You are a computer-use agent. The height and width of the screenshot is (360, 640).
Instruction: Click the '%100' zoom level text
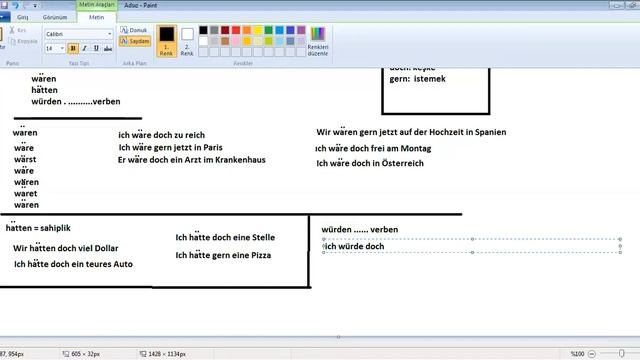pos(577,353)
